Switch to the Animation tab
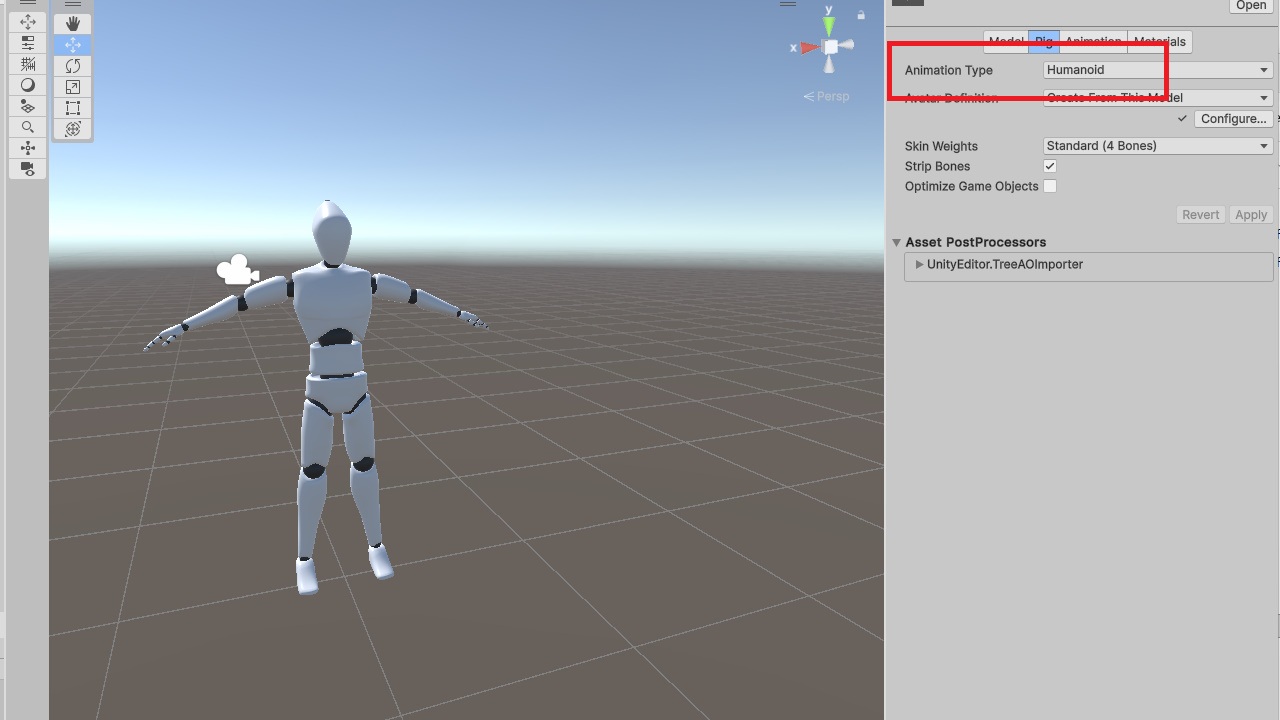This screenshot has width=1280, height=720. (x=1093, y=41)
